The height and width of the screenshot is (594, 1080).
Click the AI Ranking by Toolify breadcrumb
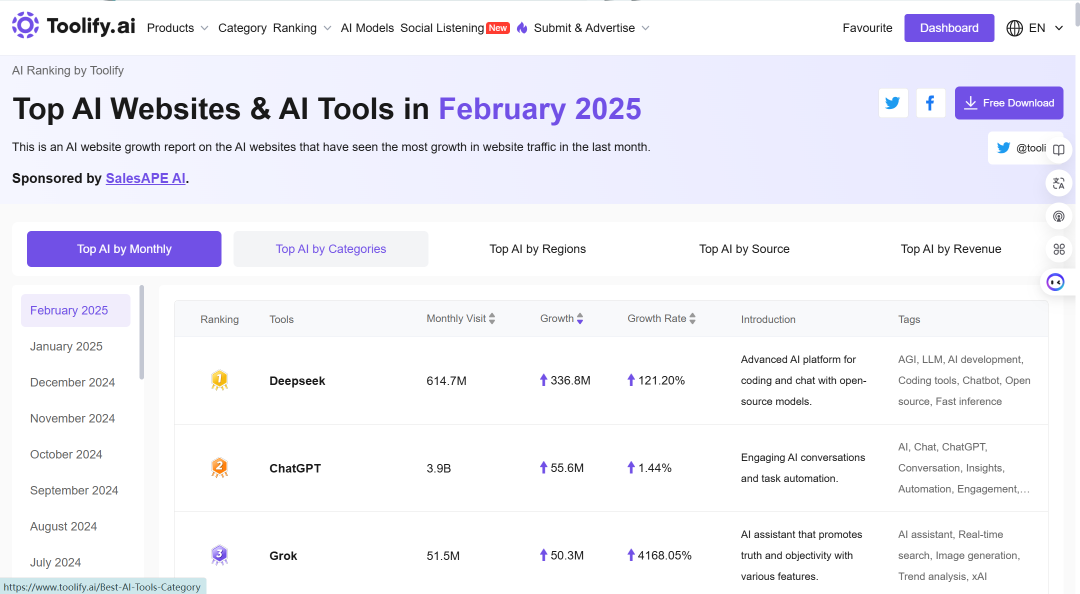68,70
